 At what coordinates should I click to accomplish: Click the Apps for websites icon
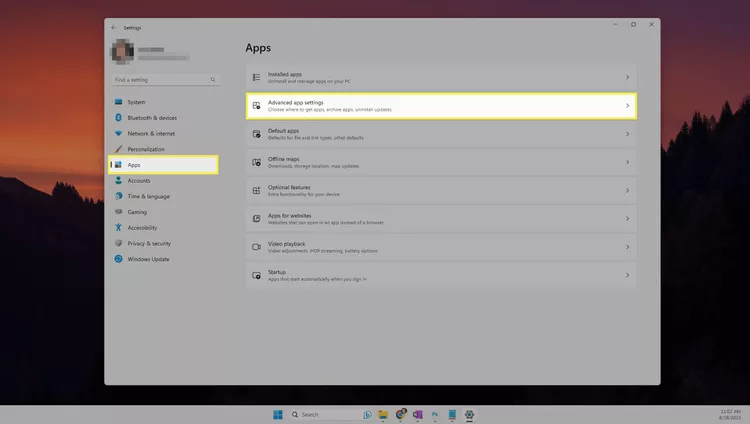[256, 219]
